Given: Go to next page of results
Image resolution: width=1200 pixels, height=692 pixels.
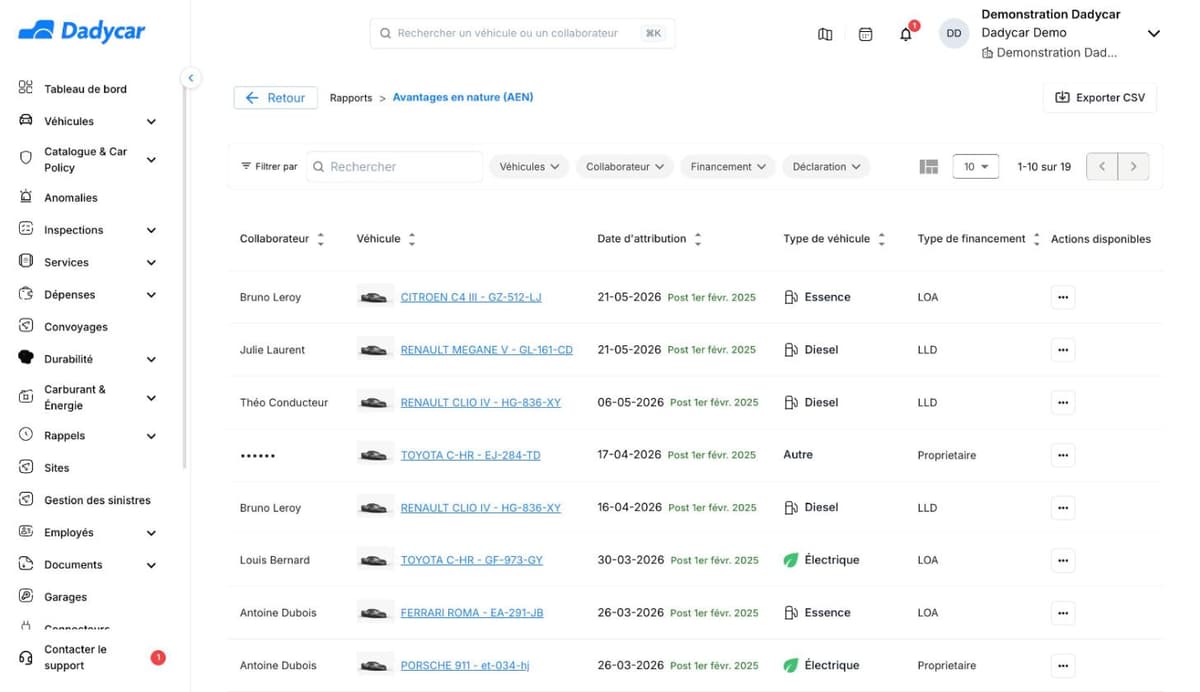Looking at the screenshot, I should pos(1133,167).
